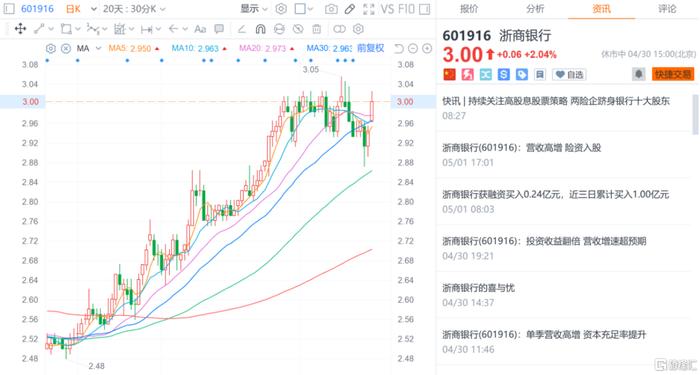
Task: Zoom out chart with minus icon
Action: [x=413, y=49]
